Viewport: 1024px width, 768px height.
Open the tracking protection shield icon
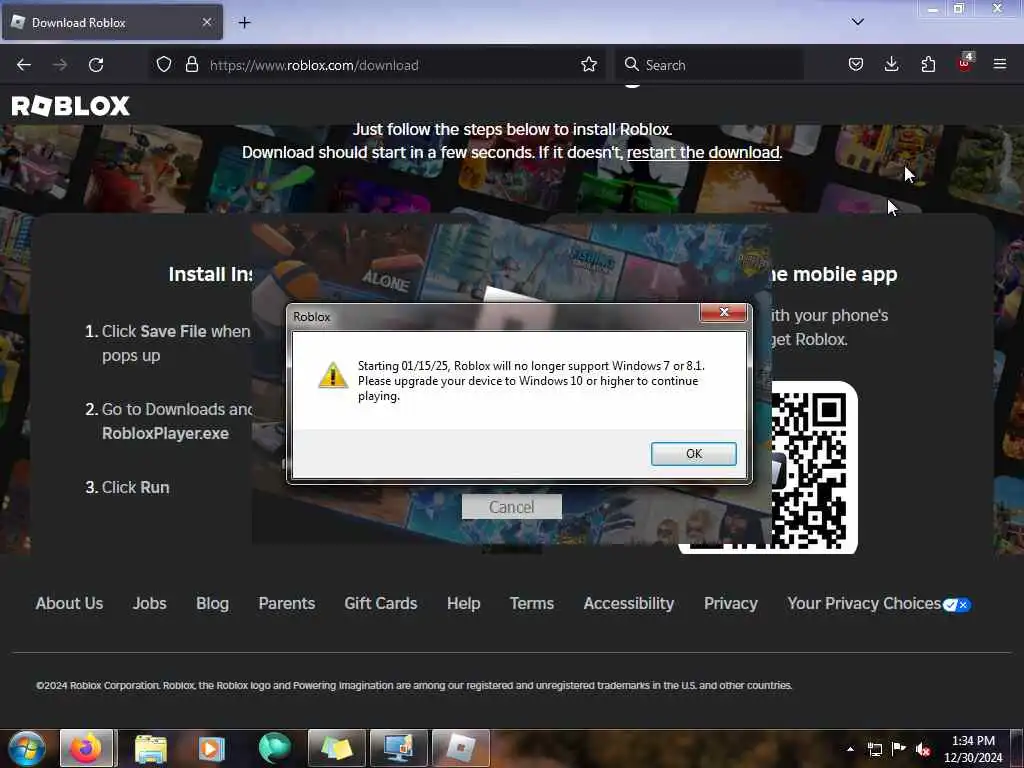(164, 64)
